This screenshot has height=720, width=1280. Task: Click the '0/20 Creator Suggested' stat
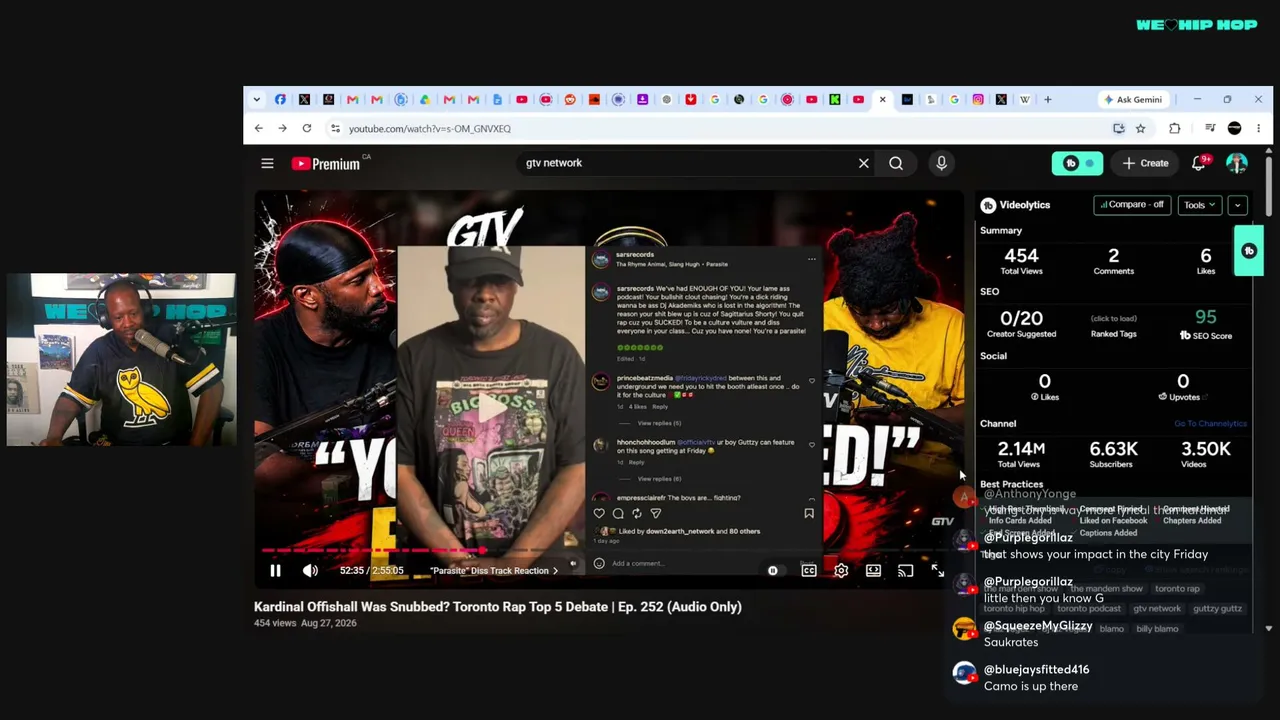1021,323
